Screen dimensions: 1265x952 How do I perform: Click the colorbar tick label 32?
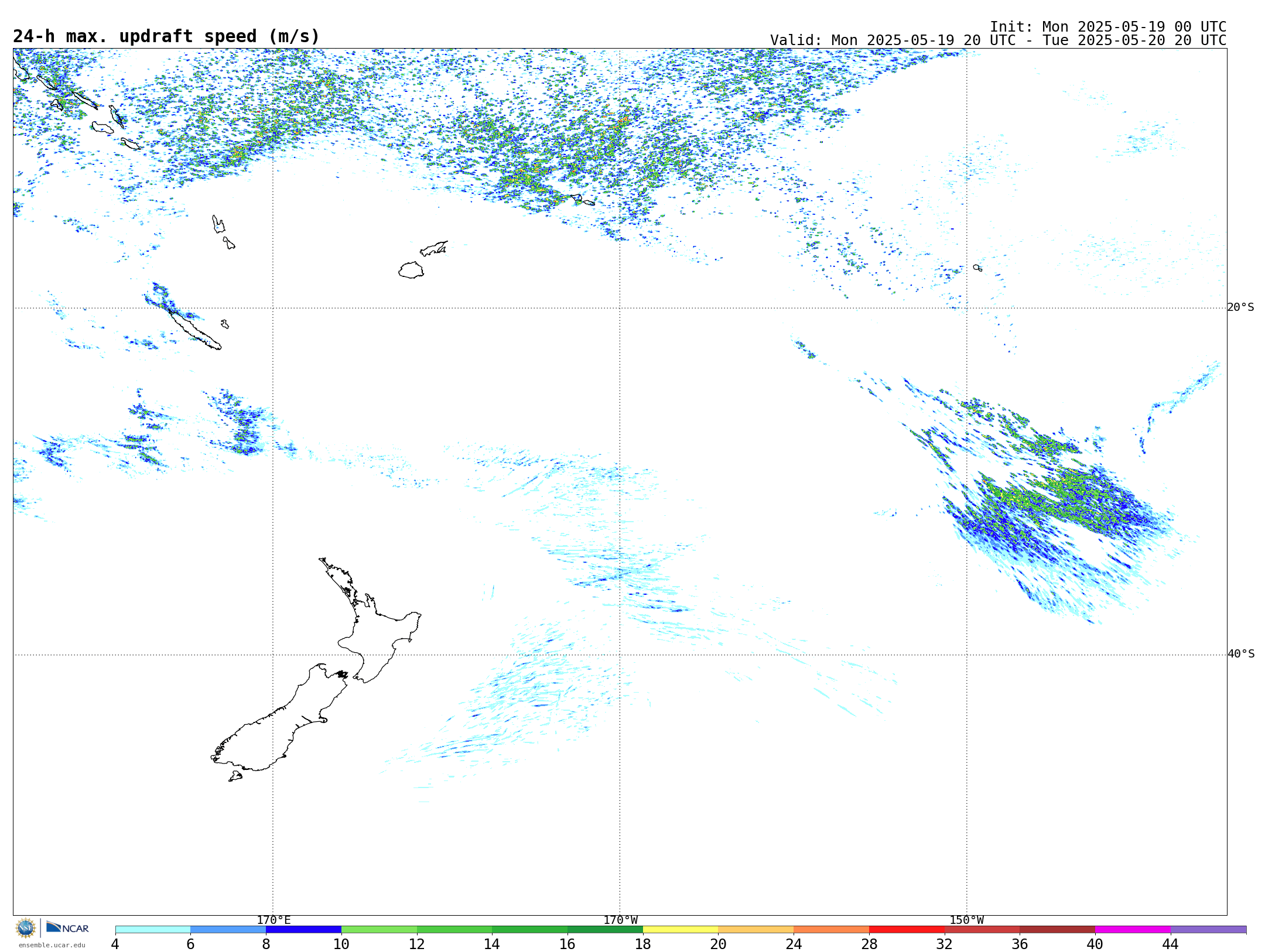pyautogui.click(x=945, y=944)
